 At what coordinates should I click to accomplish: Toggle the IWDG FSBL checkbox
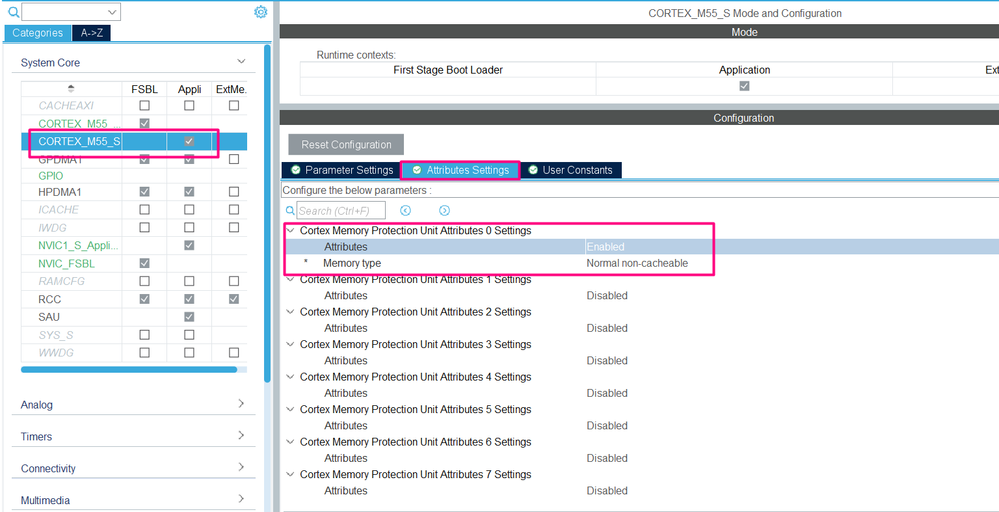click(x=145, y=227)
